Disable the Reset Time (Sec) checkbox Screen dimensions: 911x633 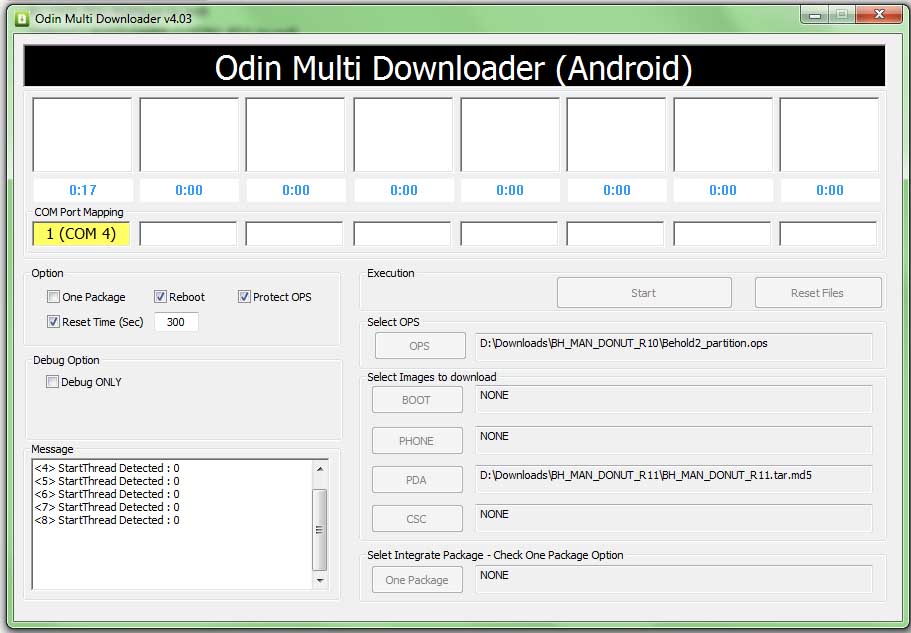pyautogui.click(x=54, y=322)
